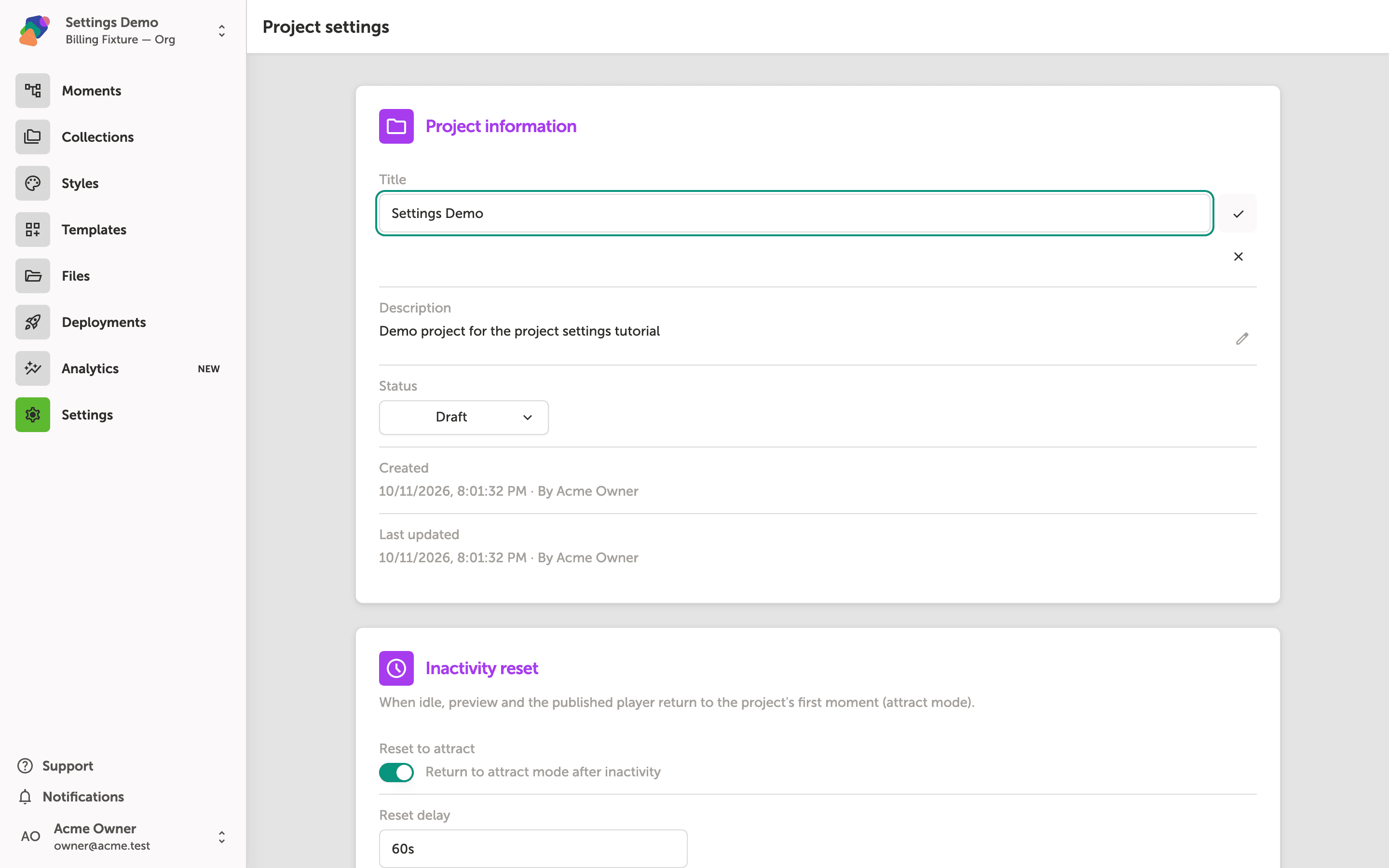Click the app logo in the sidebar header
The image size is (1389, 868).
pos(34,30)
